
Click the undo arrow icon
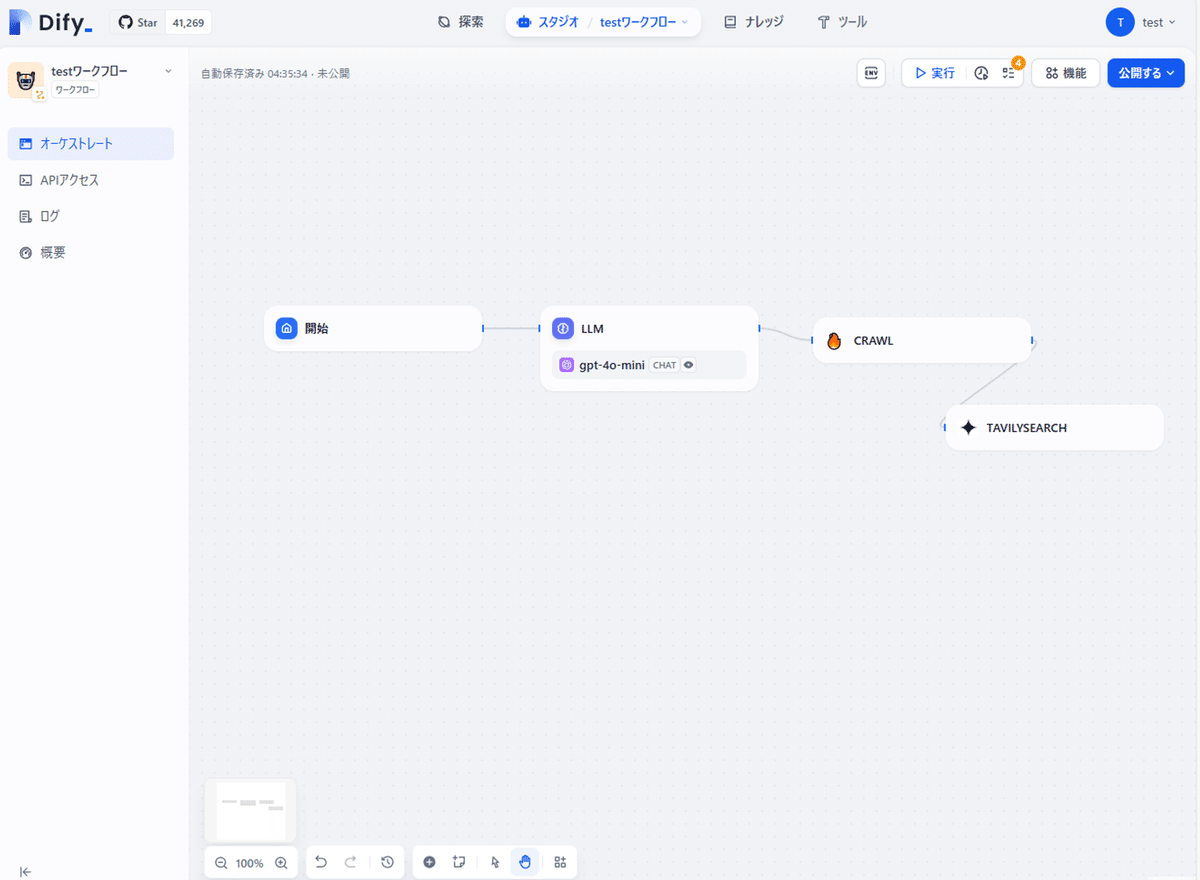[320, 862]
